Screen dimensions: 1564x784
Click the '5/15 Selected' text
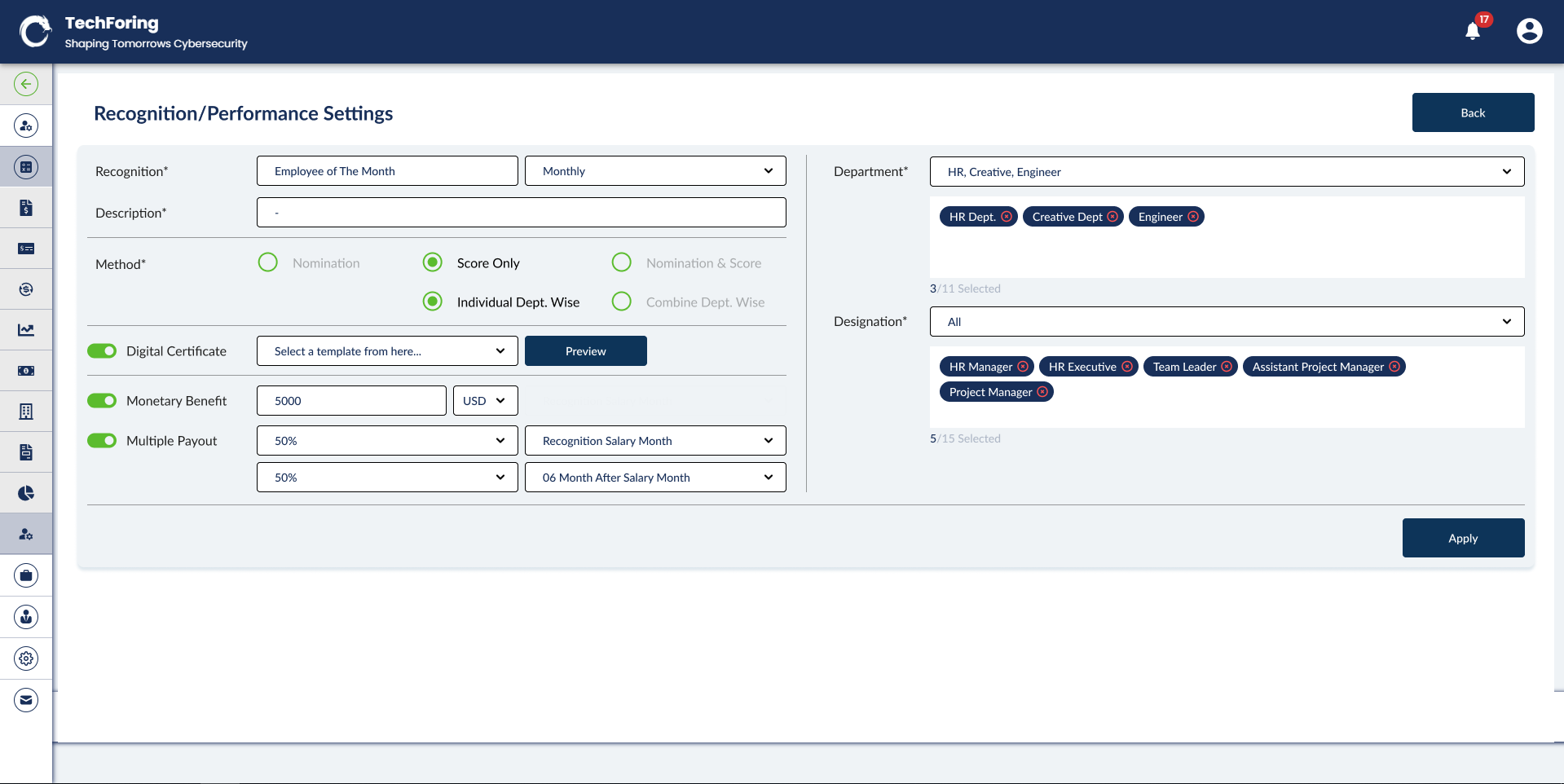pos(965,438)
